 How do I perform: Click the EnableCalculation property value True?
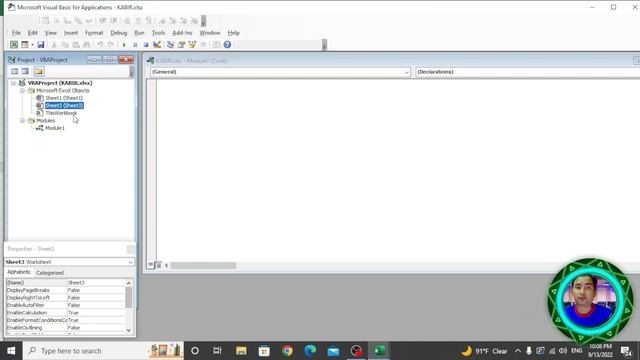[x=96, y=313]
